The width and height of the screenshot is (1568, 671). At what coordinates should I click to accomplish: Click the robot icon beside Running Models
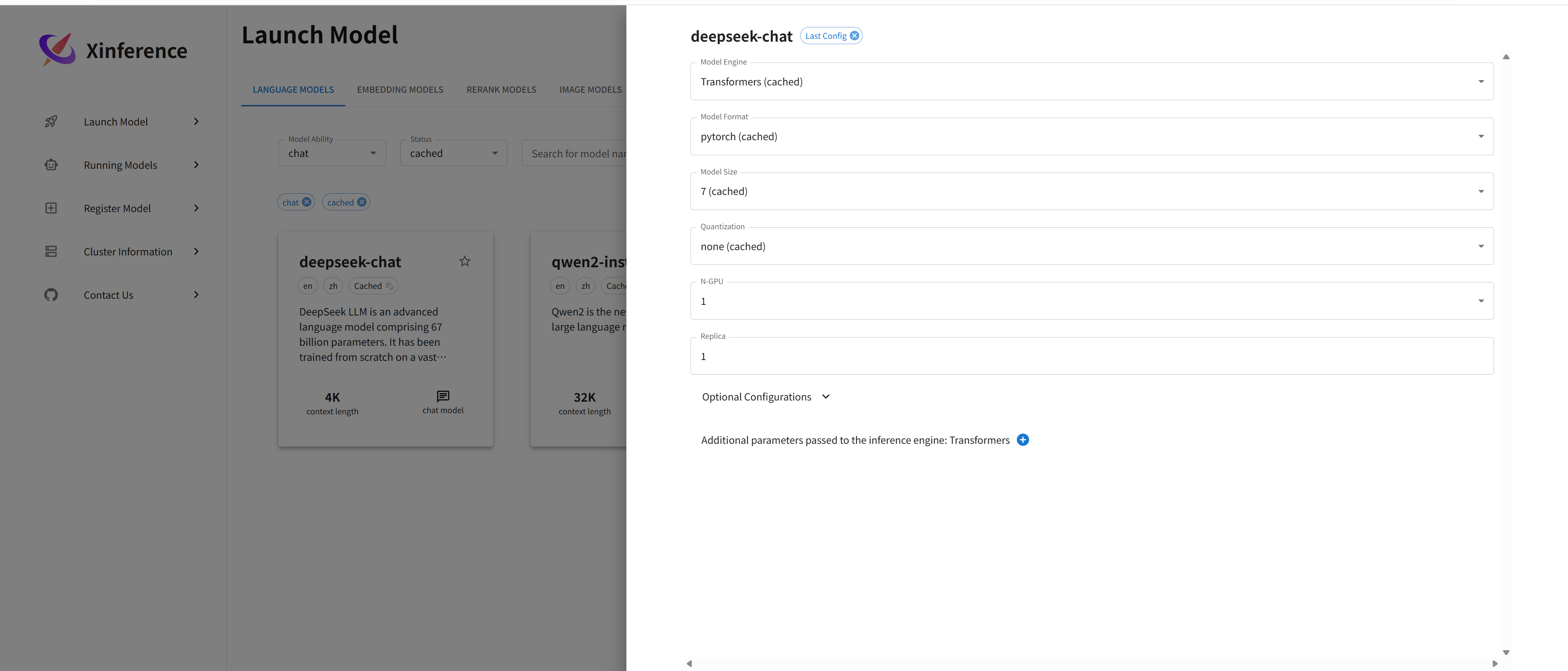pos(51,165)
